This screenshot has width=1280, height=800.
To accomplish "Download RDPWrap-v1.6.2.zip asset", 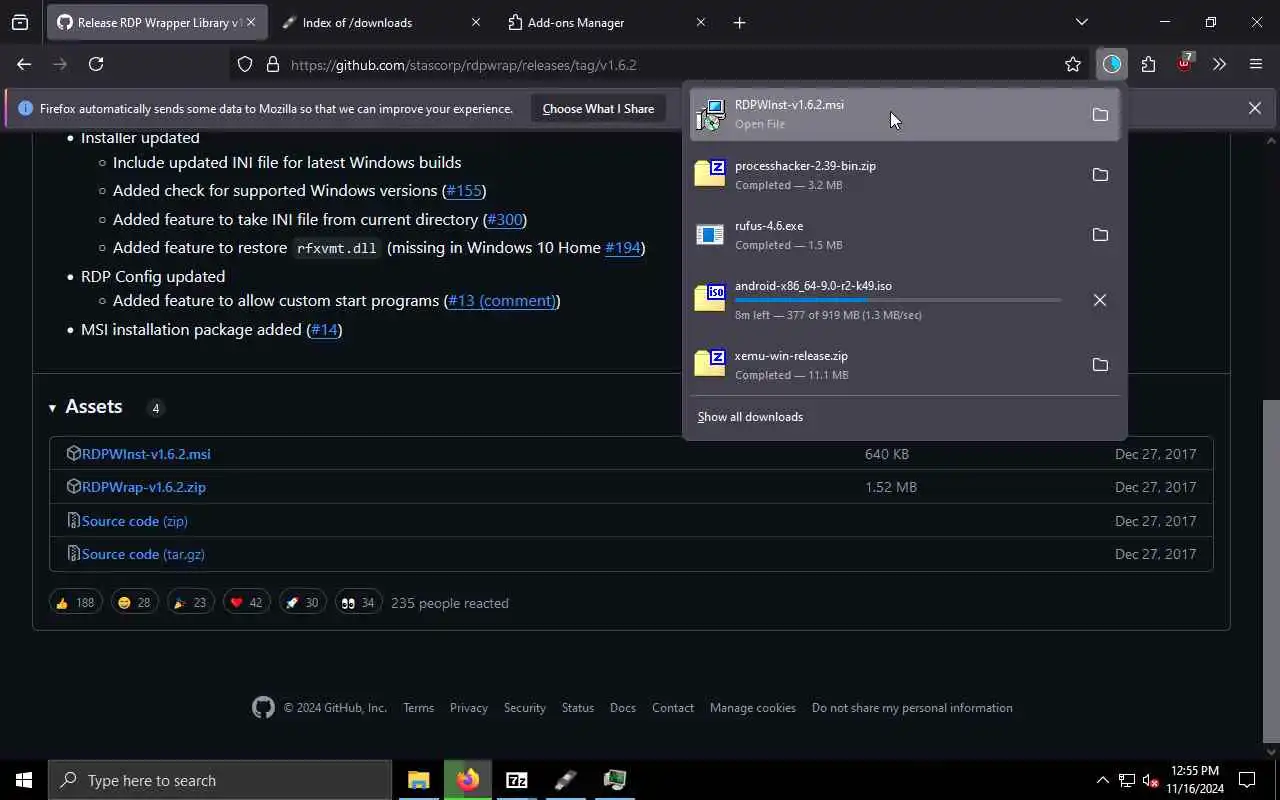I will pyautogui.click(x=144, y=486).
